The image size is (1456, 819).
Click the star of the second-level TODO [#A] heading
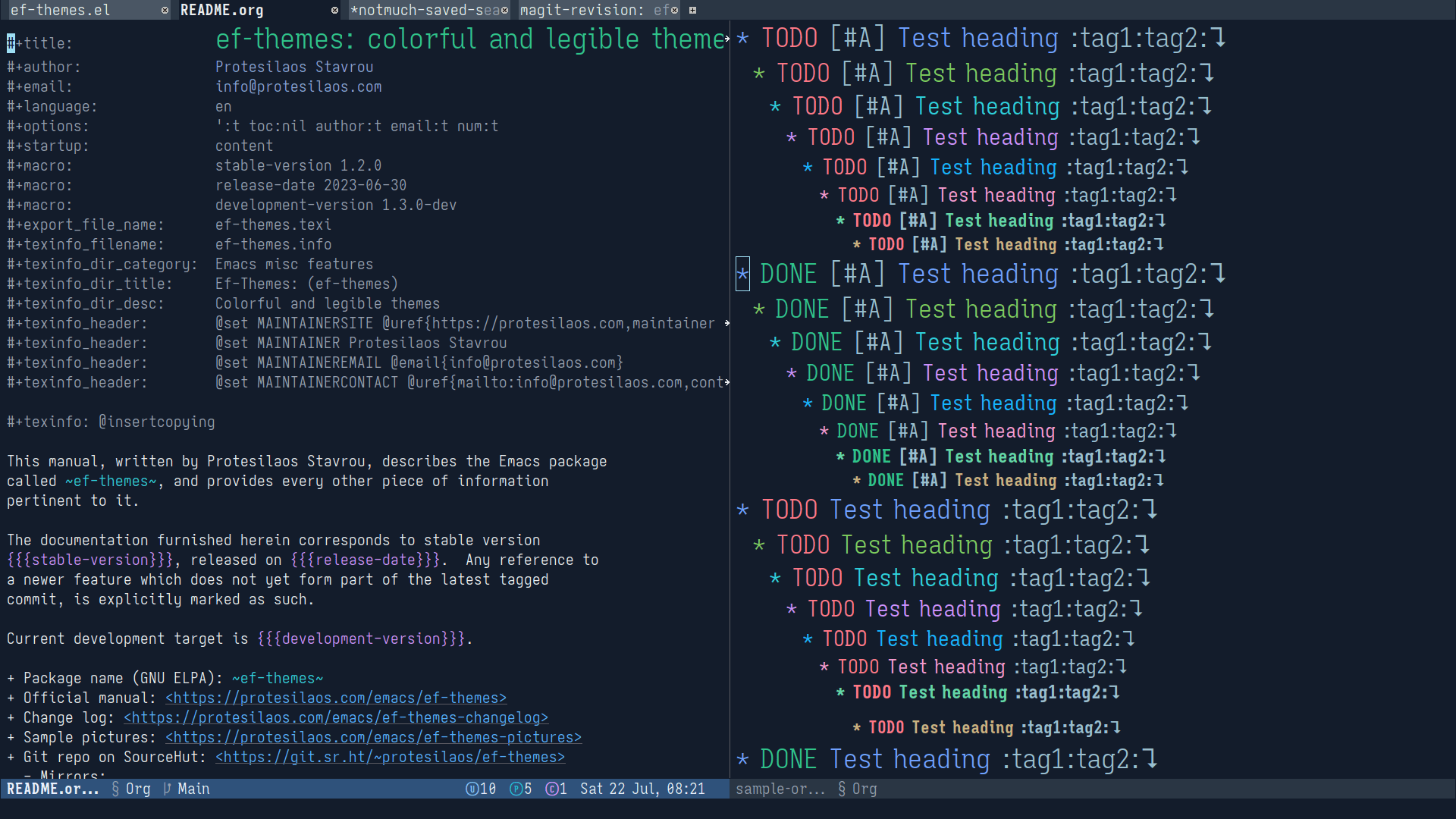tap(759, 74)
